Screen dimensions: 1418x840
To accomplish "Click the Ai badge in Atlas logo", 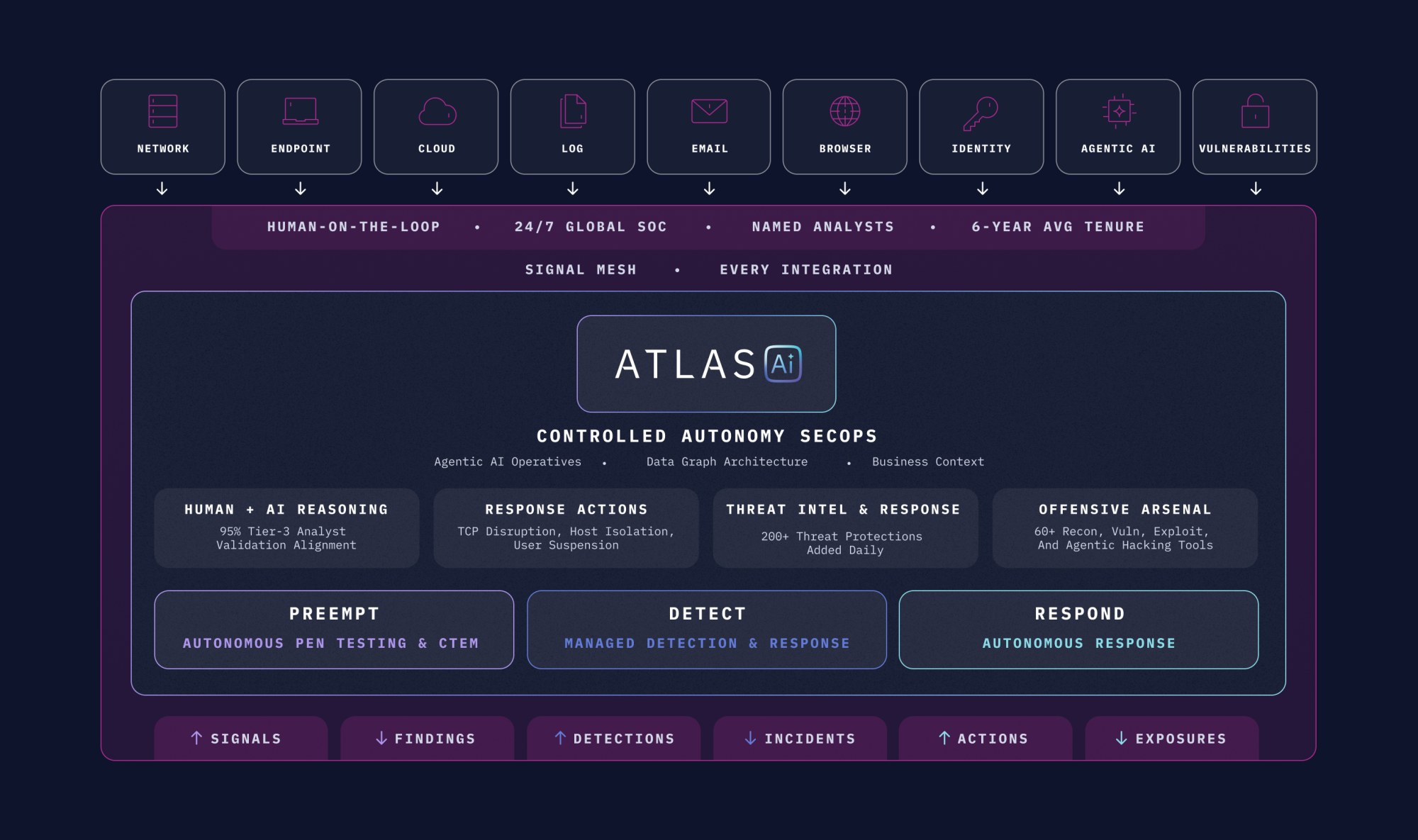I will [783, 364].
